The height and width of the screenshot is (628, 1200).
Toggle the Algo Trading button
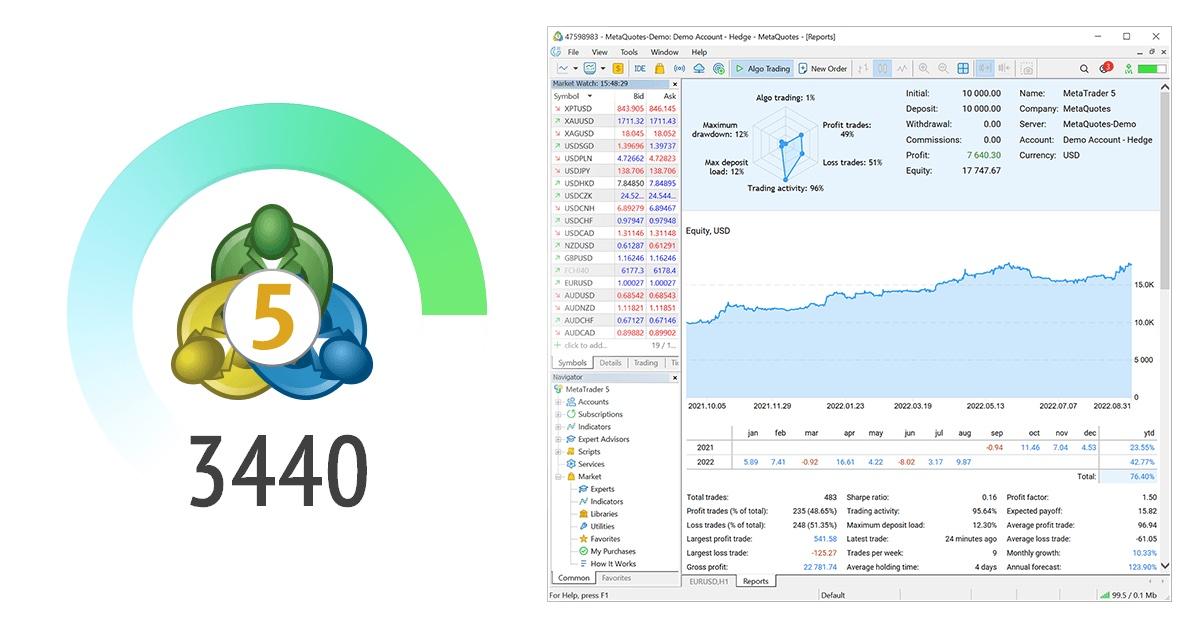[762, 69]
